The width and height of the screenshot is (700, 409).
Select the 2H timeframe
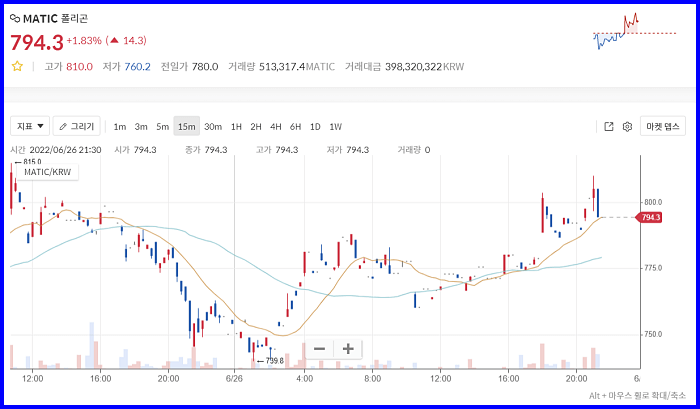point(256,127)
